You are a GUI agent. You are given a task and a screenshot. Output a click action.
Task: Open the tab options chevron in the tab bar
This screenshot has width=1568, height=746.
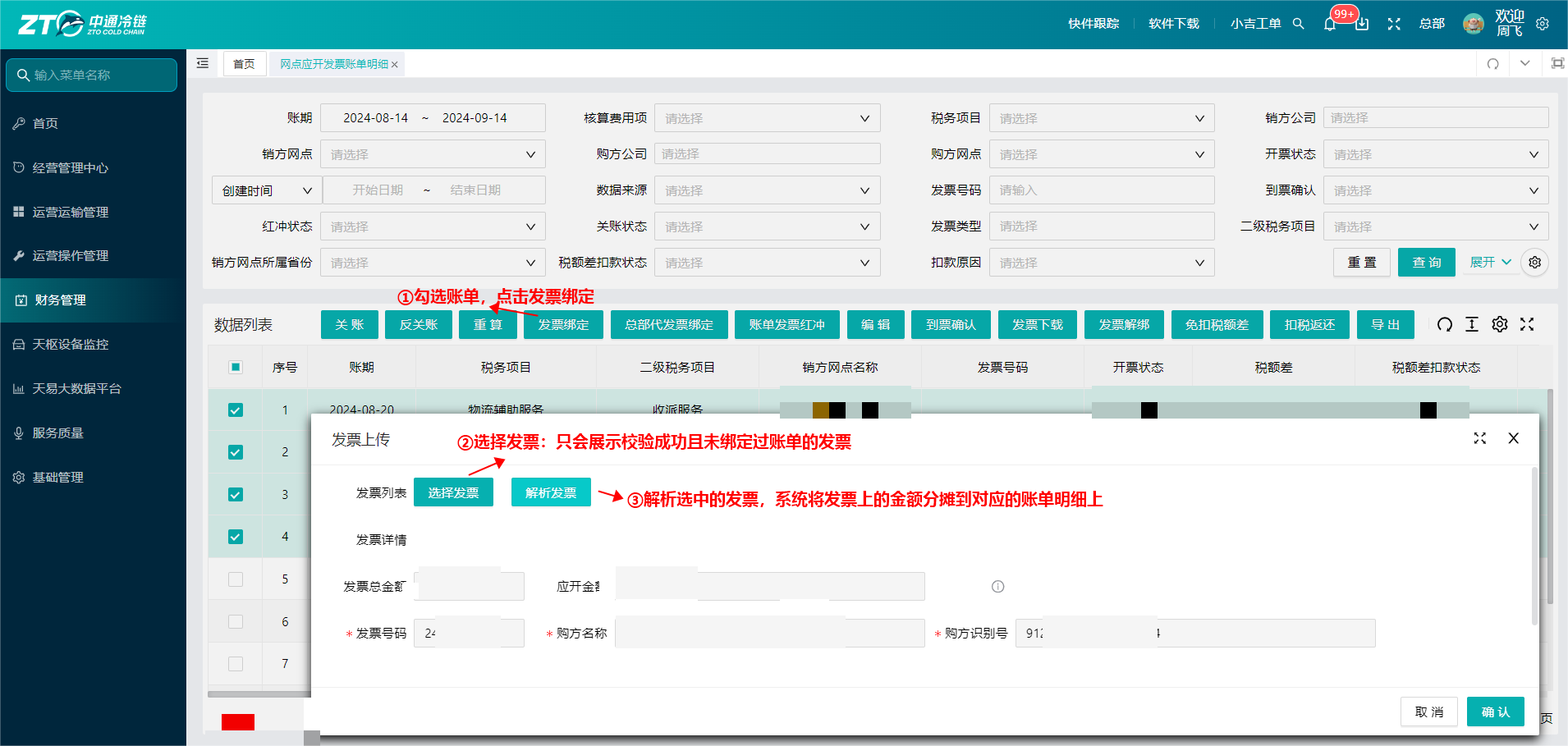(x=1524, y=63)
